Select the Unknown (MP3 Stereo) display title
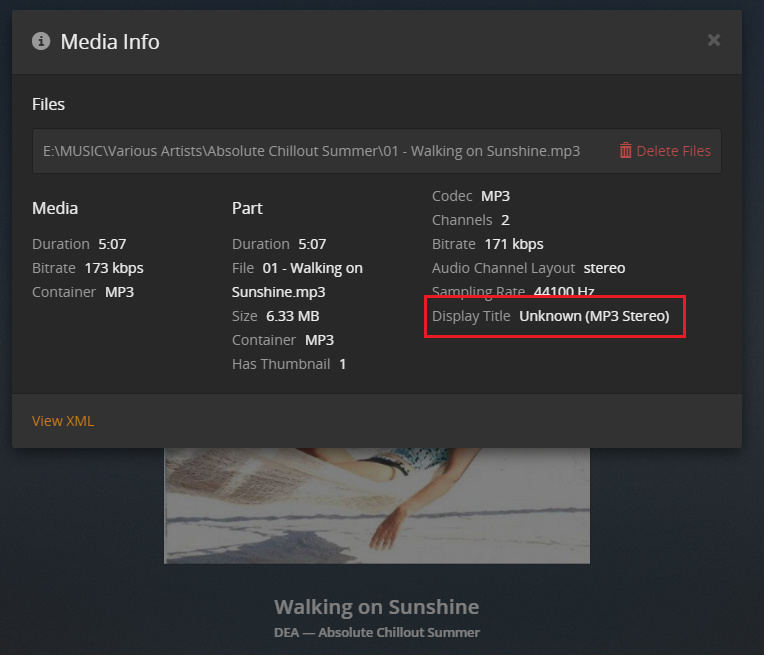 (x=594, y=316)
